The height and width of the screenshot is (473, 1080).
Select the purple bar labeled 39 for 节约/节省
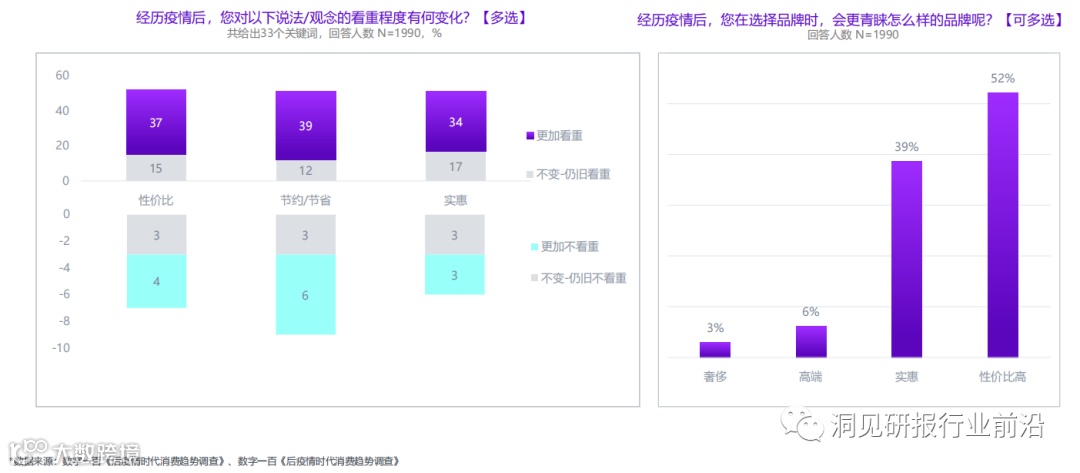[x=306, y=126]
